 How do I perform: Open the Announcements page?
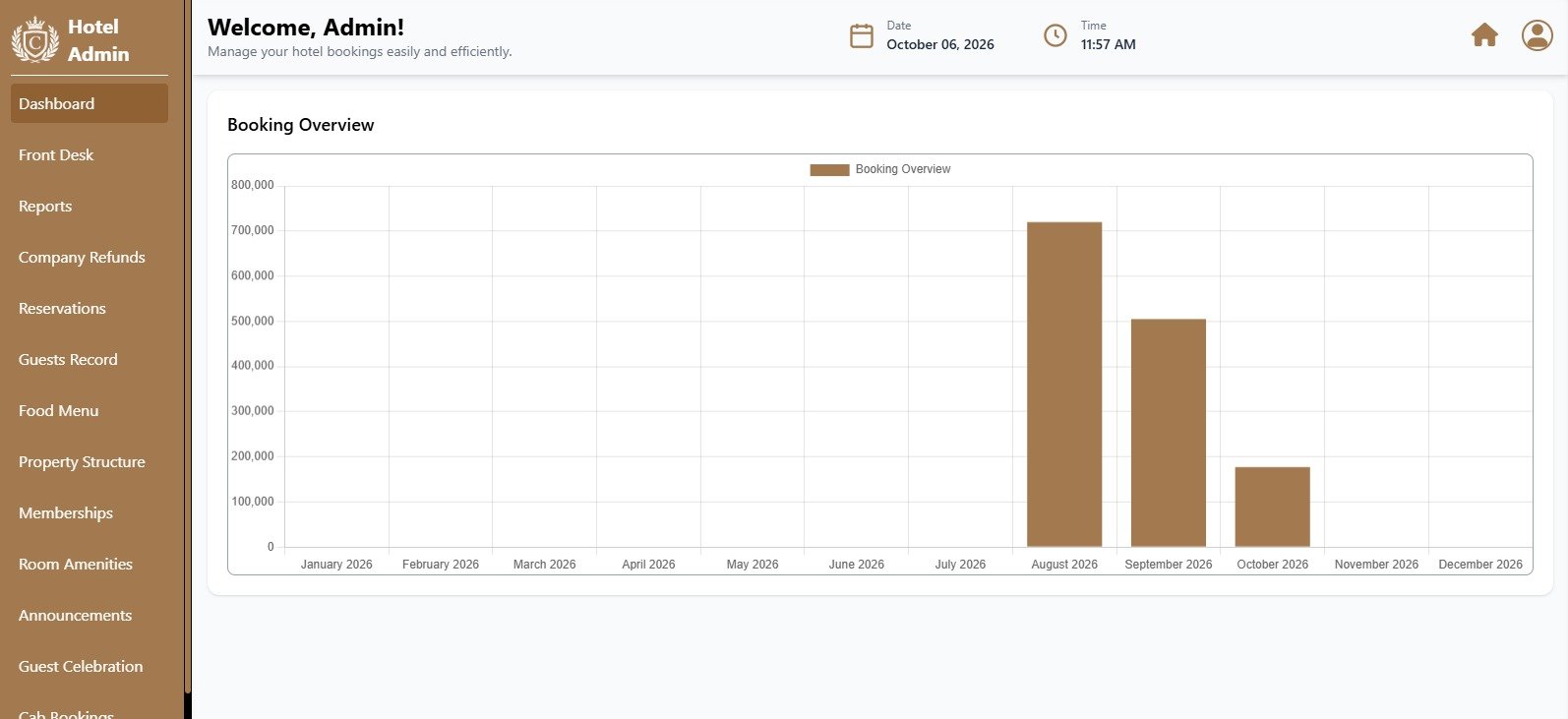[90, 615]
